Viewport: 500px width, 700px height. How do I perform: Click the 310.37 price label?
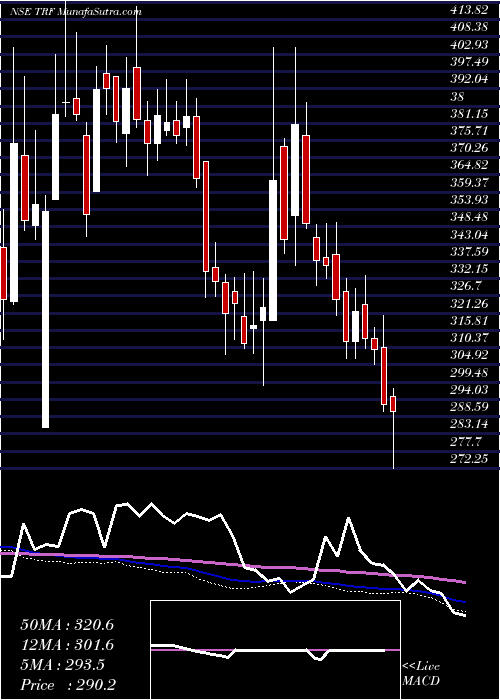pos(469,337)
